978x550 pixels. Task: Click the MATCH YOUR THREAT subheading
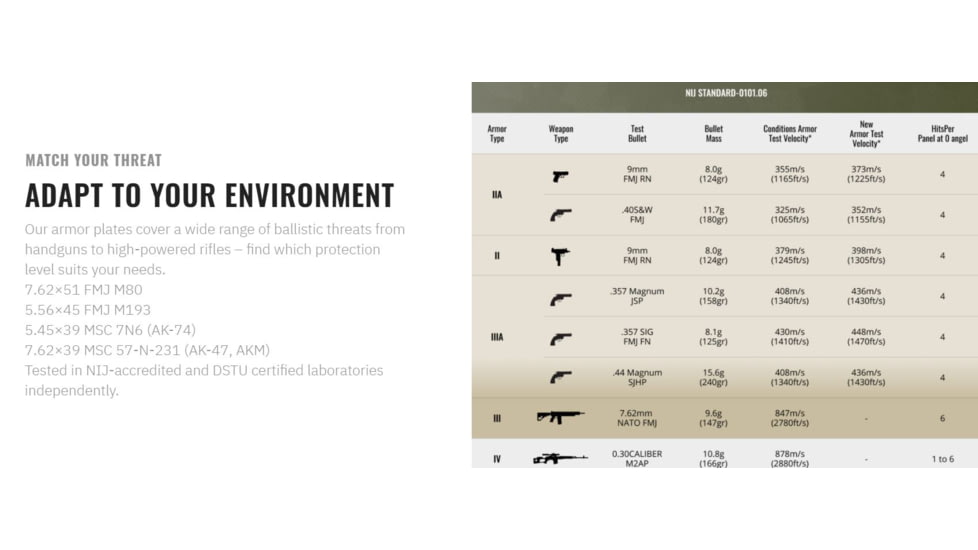93,160
